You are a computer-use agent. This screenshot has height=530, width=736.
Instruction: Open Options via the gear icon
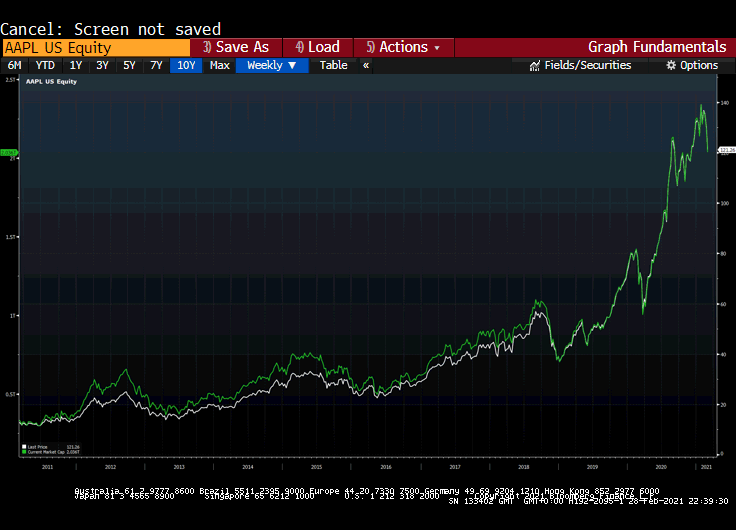[x=671, y=65]
